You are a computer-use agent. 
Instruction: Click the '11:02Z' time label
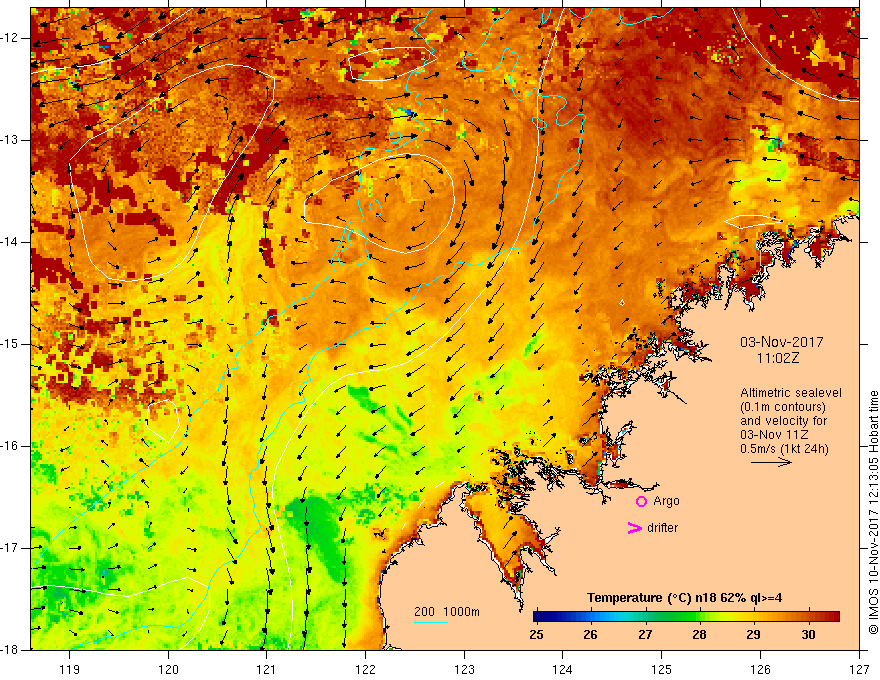click(x=777, y=358)
